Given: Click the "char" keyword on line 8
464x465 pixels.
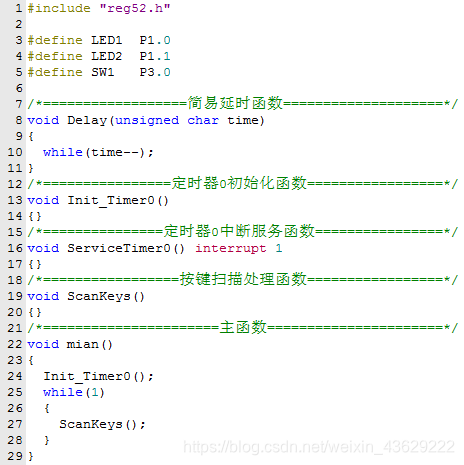Looking at the screenshot, I should coord(203,120).
